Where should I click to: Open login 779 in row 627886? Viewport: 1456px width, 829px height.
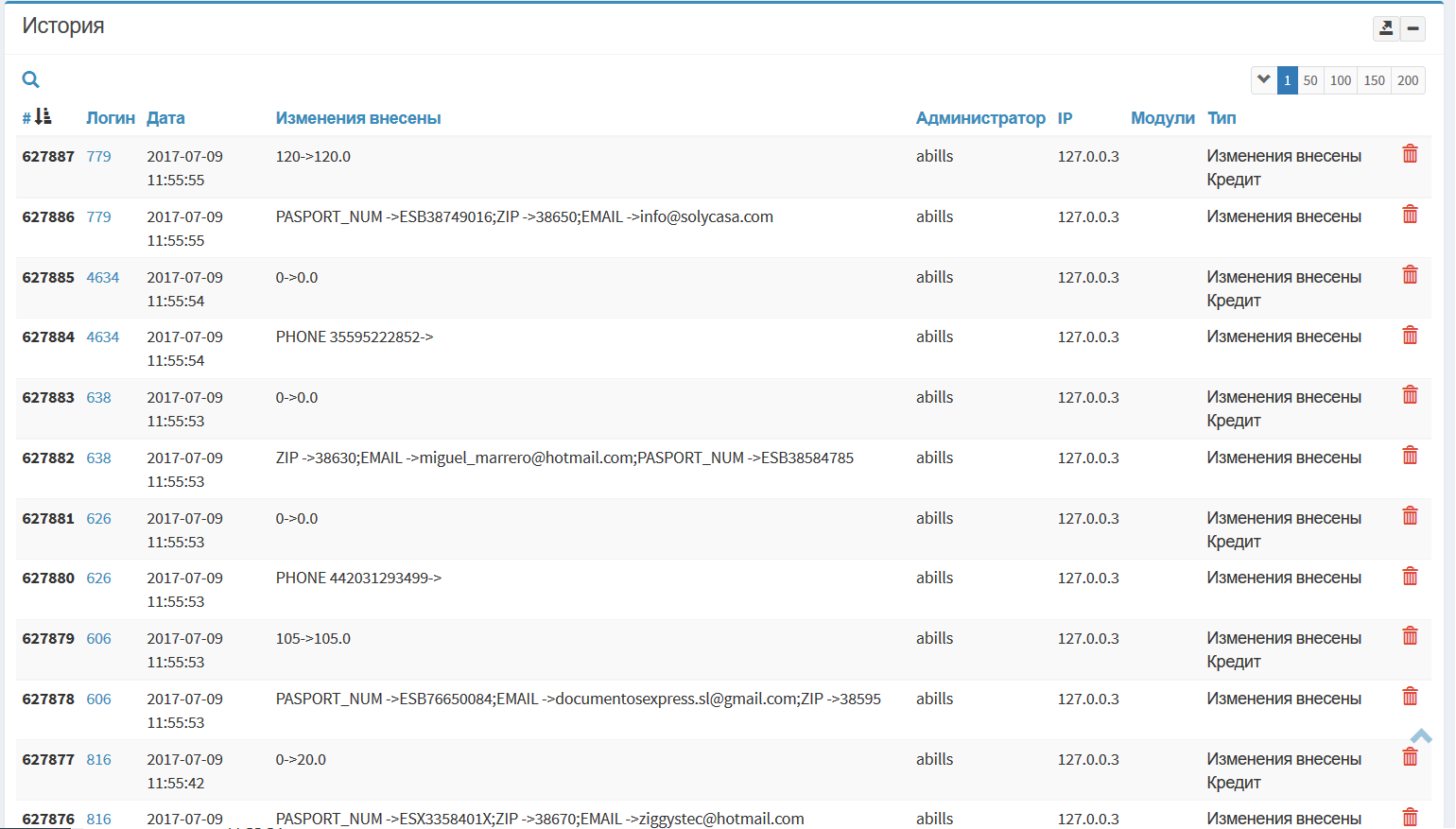pyautogui.click(x=98, y=216)
